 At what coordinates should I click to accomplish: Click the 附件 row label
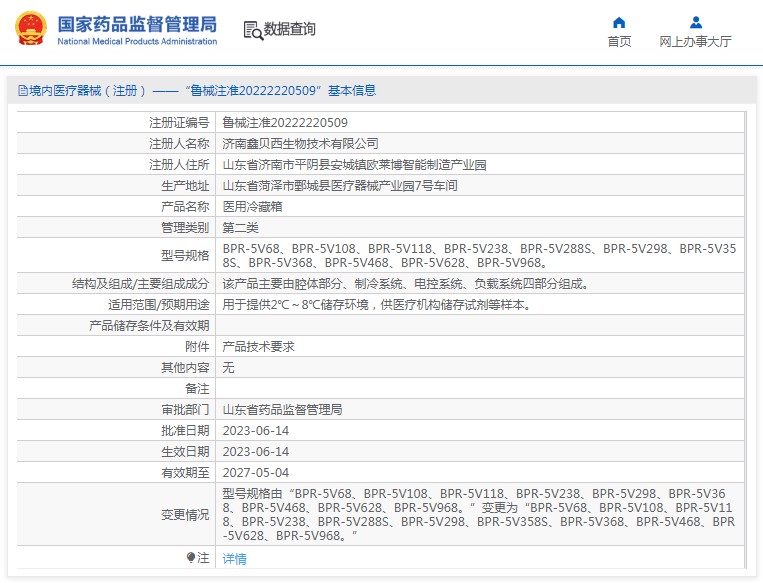197,346
